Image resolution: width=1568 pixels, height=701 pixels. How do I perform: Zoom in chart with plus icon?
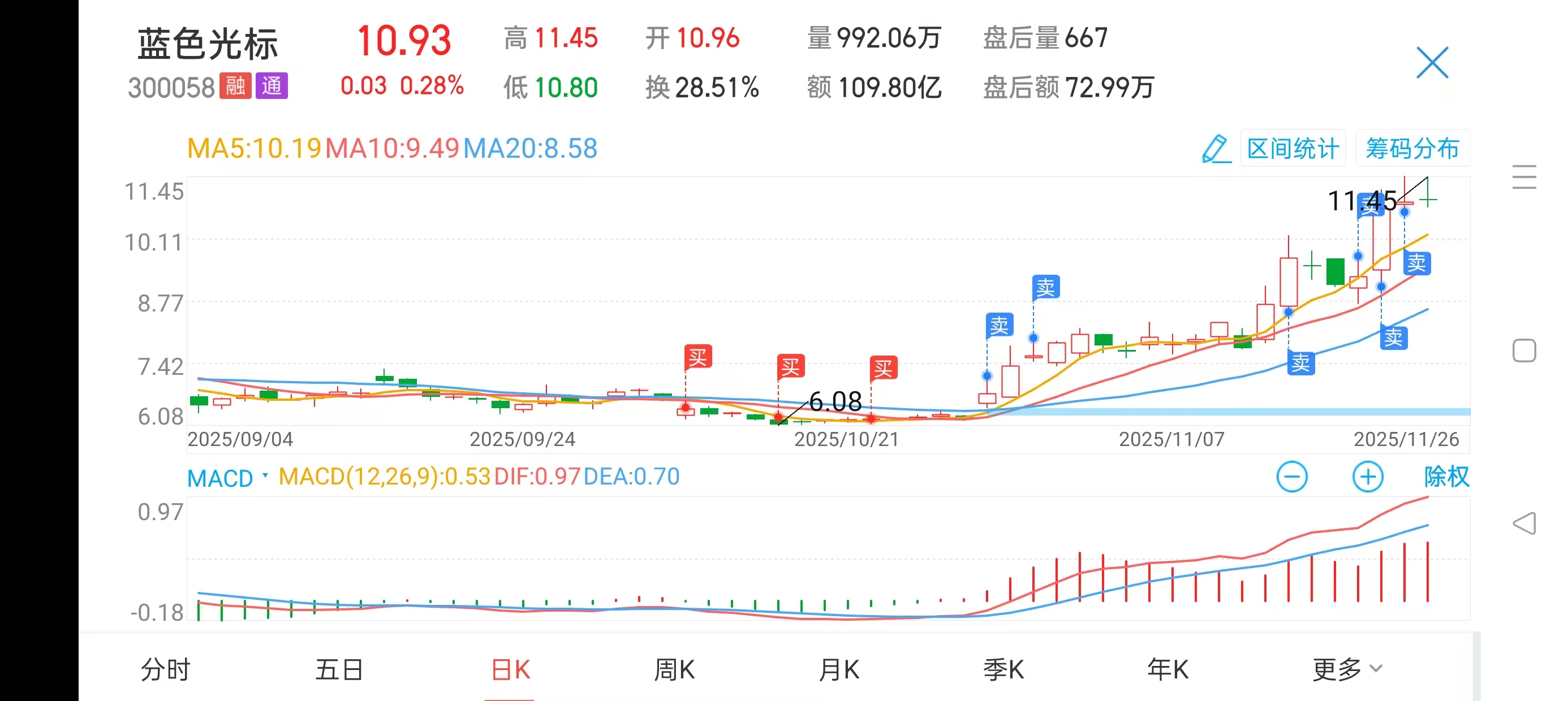[1367, 477]
